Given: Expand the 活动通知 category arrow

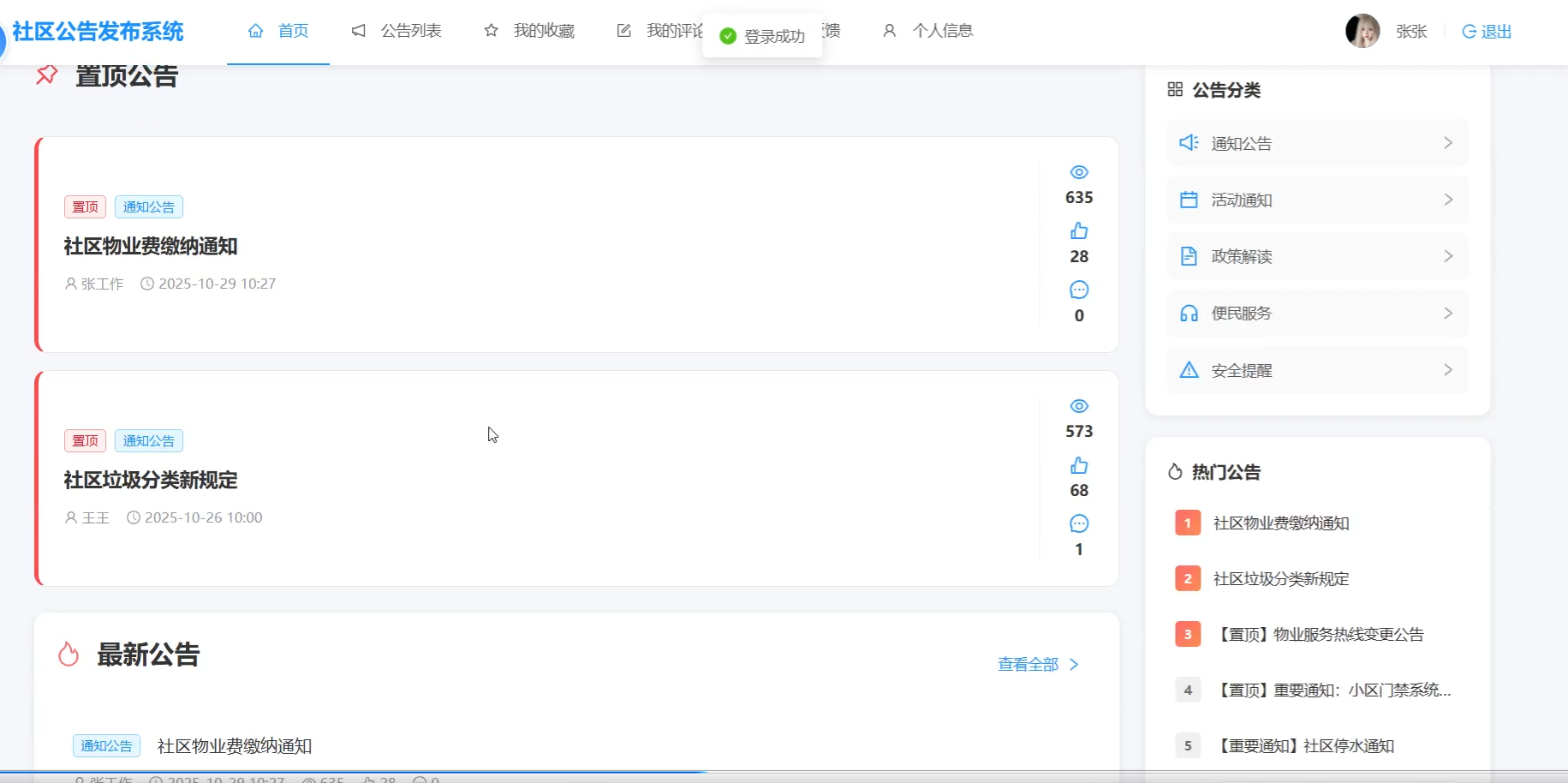Looking at the screenshot, I should [x=1448, y=200].
